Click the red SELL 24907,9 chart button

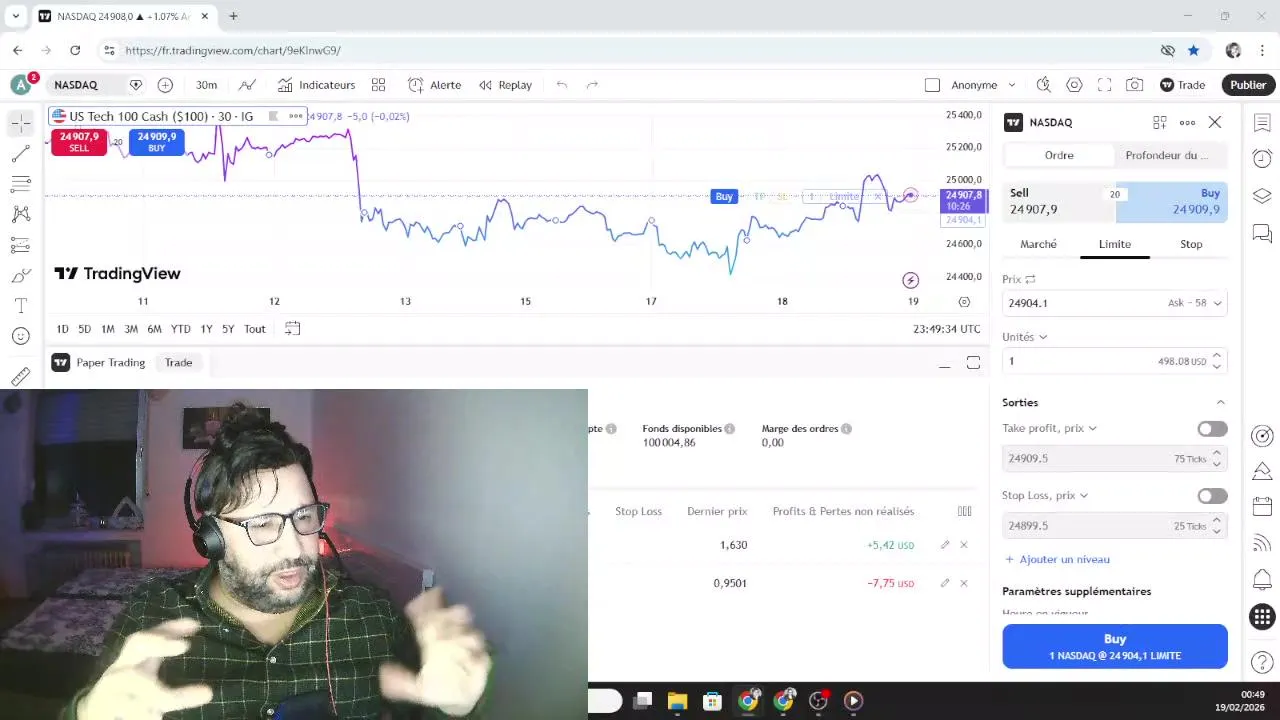(79, 142)
